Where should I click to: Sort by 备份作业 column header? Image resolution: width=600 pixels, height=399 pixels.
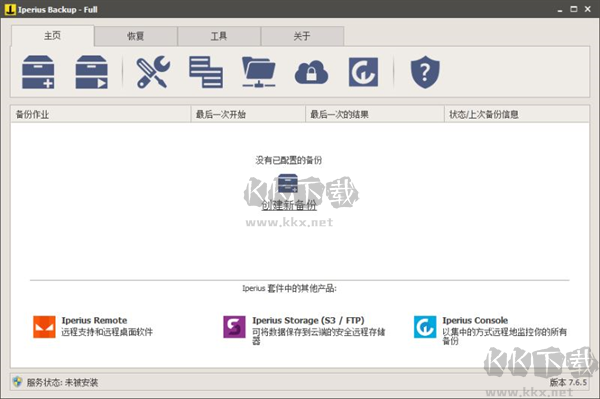click(x=101, y=114)
